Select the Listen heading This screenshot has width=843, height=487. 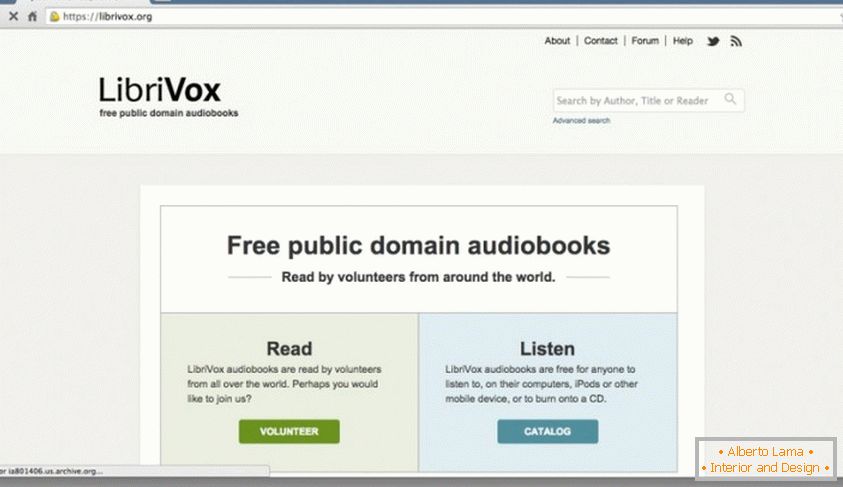[x=547, y=348]
